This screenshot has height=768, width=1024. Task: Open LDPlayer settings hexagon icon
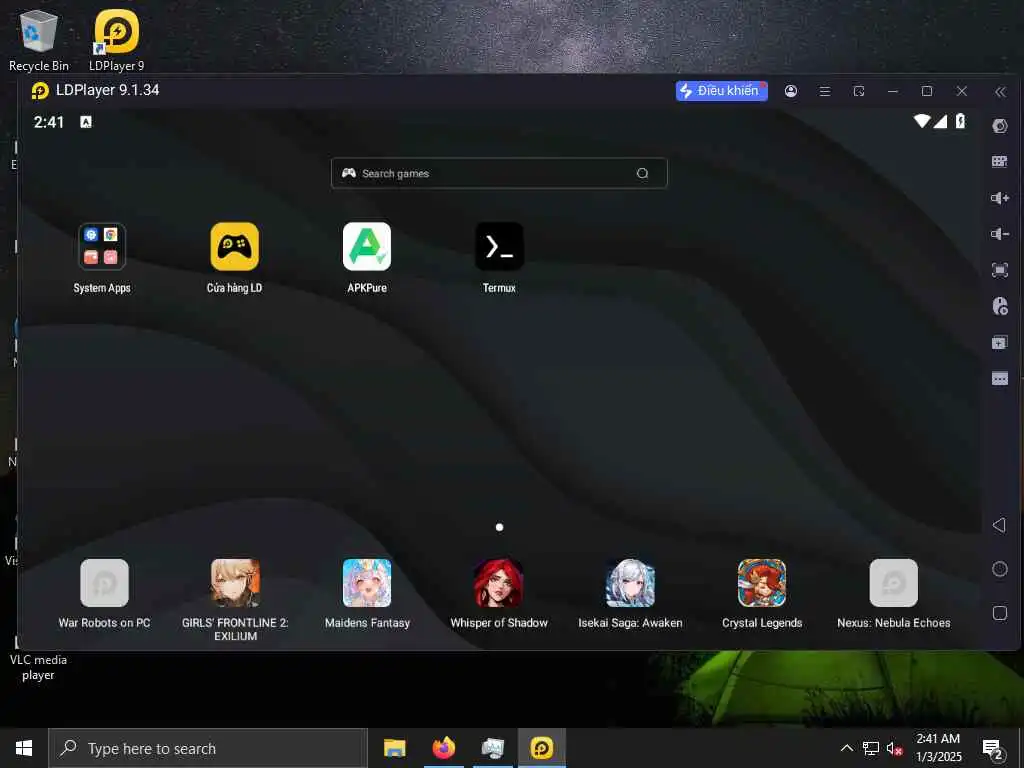coord(1000,126)
